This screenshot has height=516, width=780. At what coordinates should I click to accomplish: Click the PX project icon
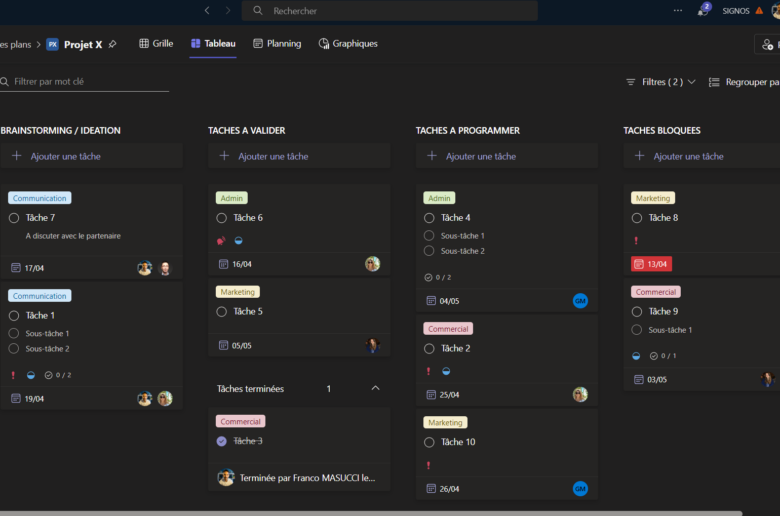(52, 44)
